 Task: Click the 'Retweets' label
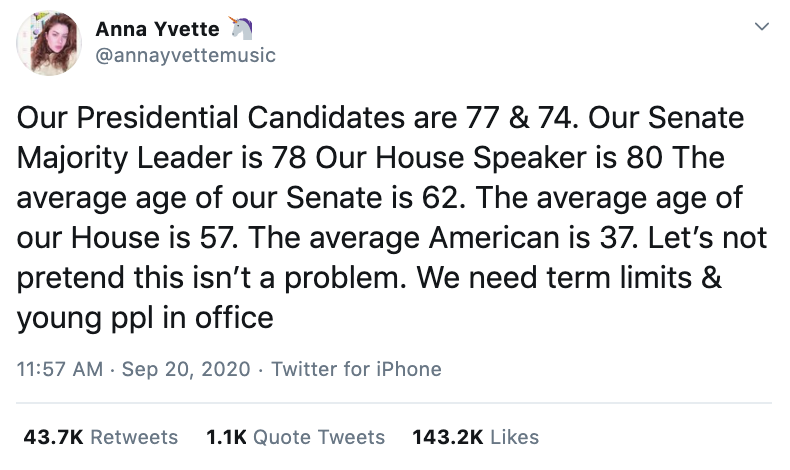coord(134,437)
